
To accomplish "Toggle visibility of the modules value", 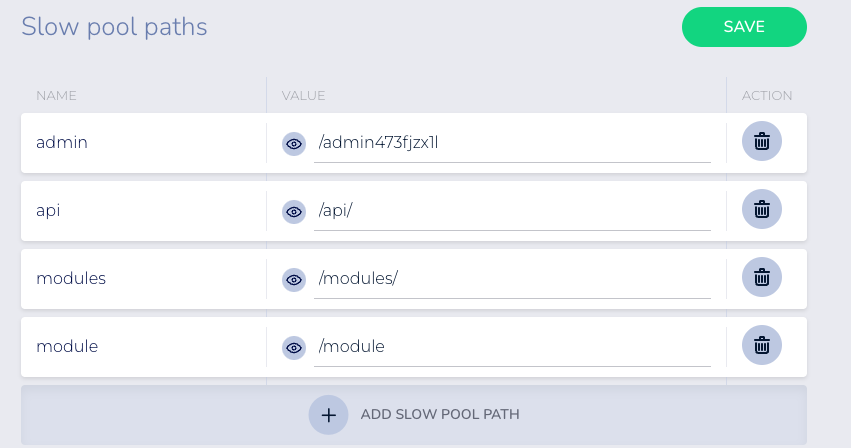I will [x=294, y=280].
